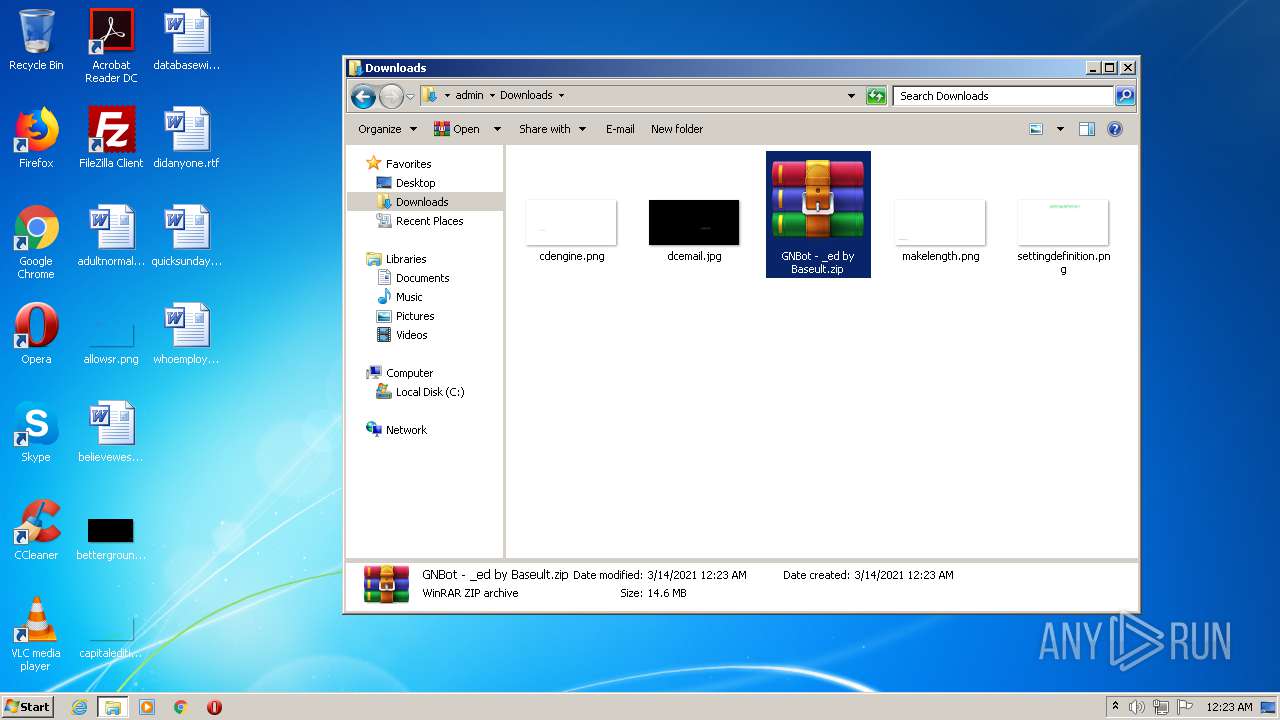Select adultnormal... document on desktop
Screen dimensions: 1280x720
[x=111, y=236]
